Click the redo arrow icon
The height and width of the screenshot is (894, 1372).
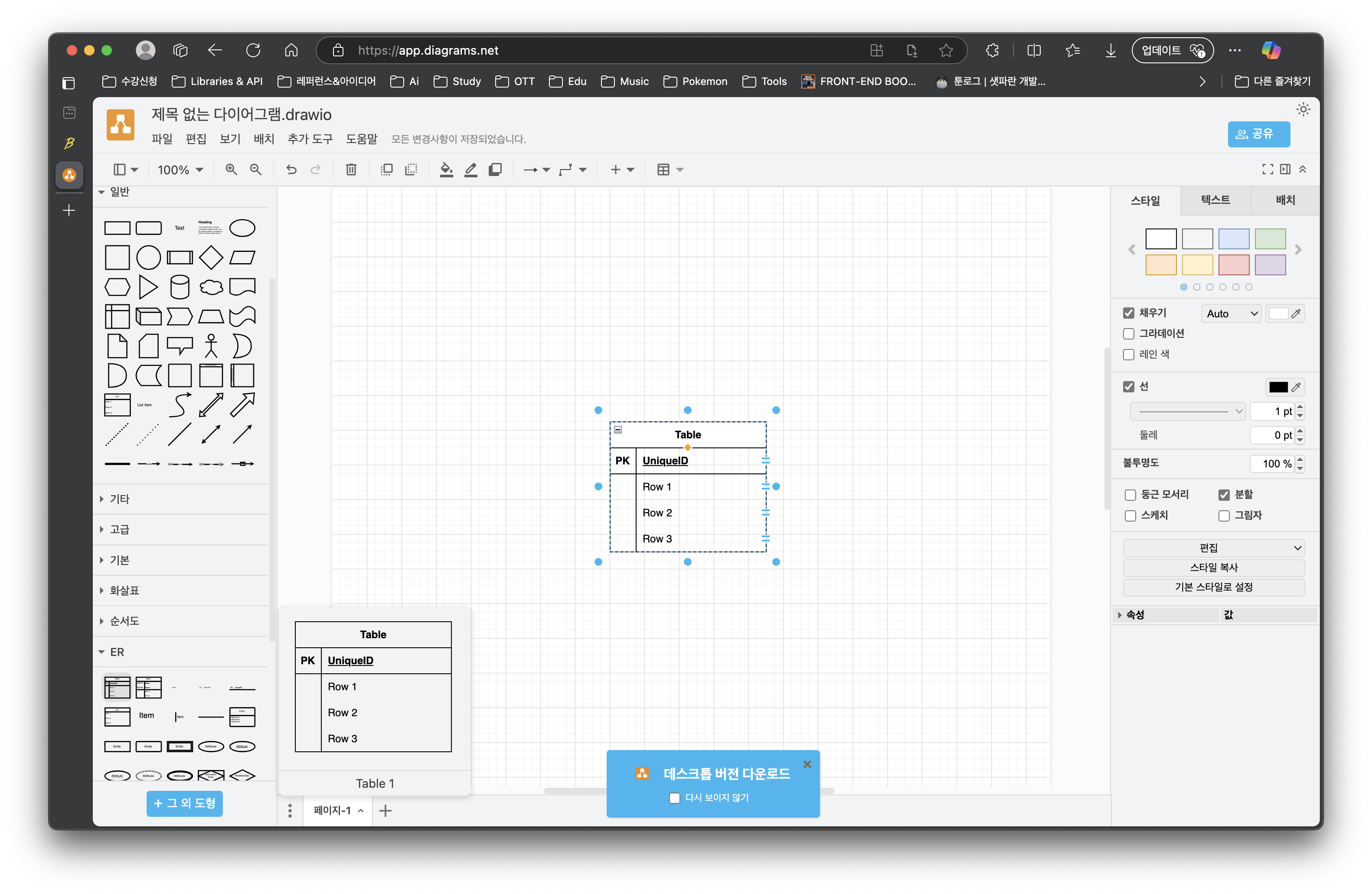315,170
